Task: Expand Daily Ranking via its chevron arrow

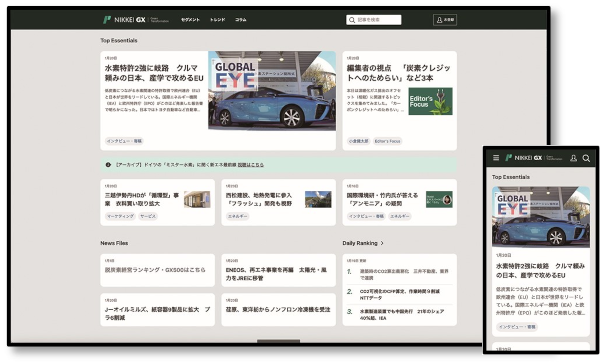Action: tap(382, 243)
